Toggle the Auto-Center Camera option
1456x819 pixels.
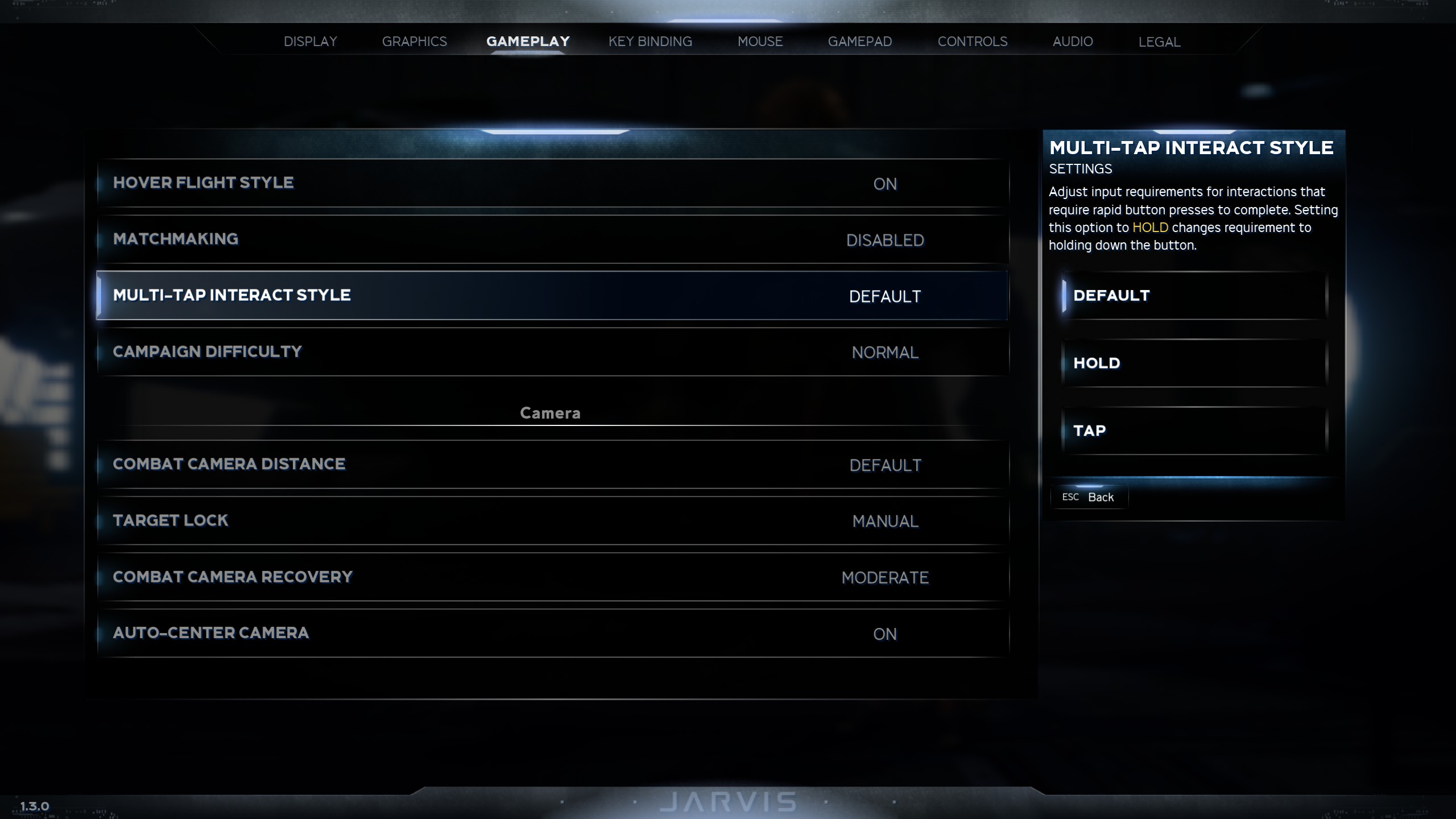(552, 634)
